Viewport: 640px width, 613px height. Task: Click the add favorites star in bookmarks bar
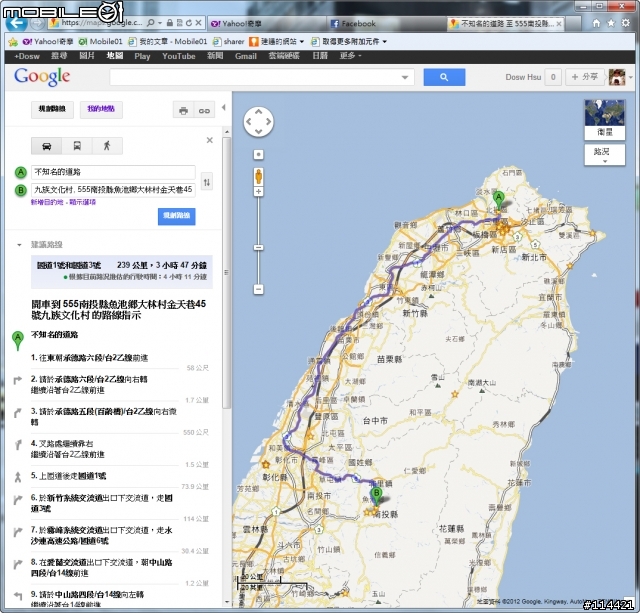point(13,42)
